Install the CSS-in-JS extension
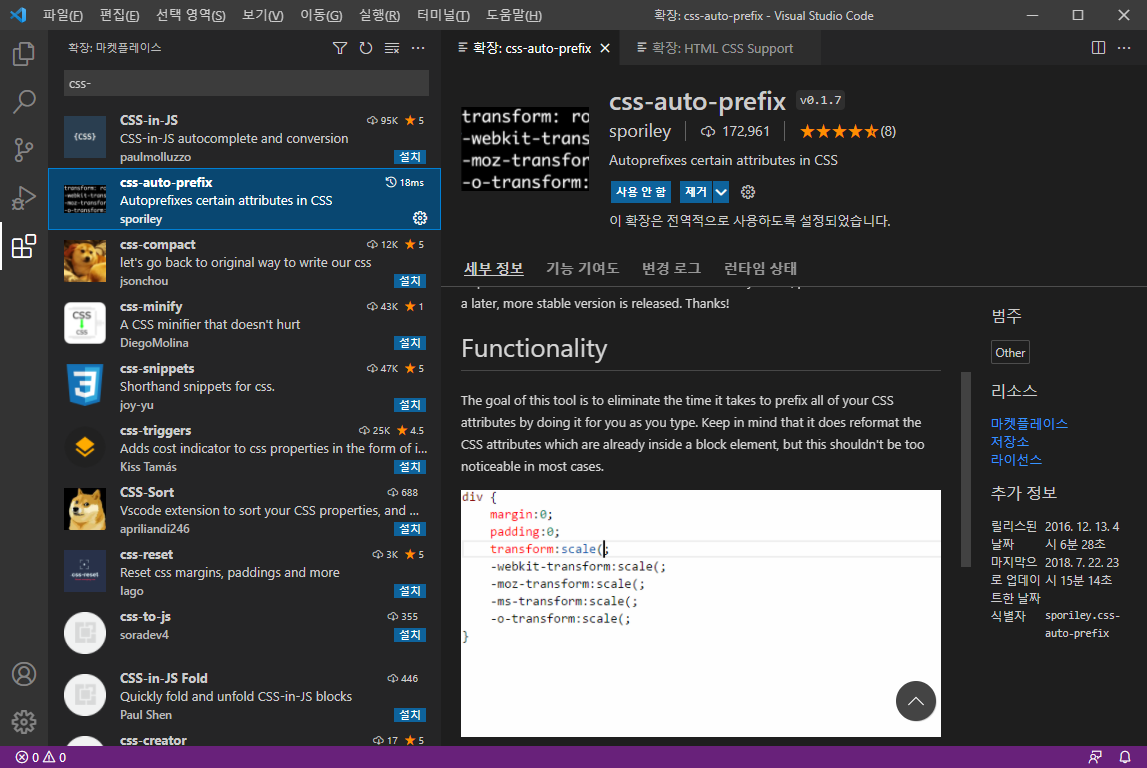 click(410, 157)
